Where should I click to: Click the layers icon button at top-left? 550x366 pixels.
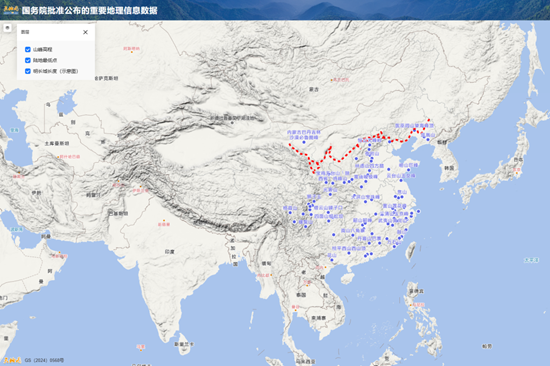(x=7, y=28)
